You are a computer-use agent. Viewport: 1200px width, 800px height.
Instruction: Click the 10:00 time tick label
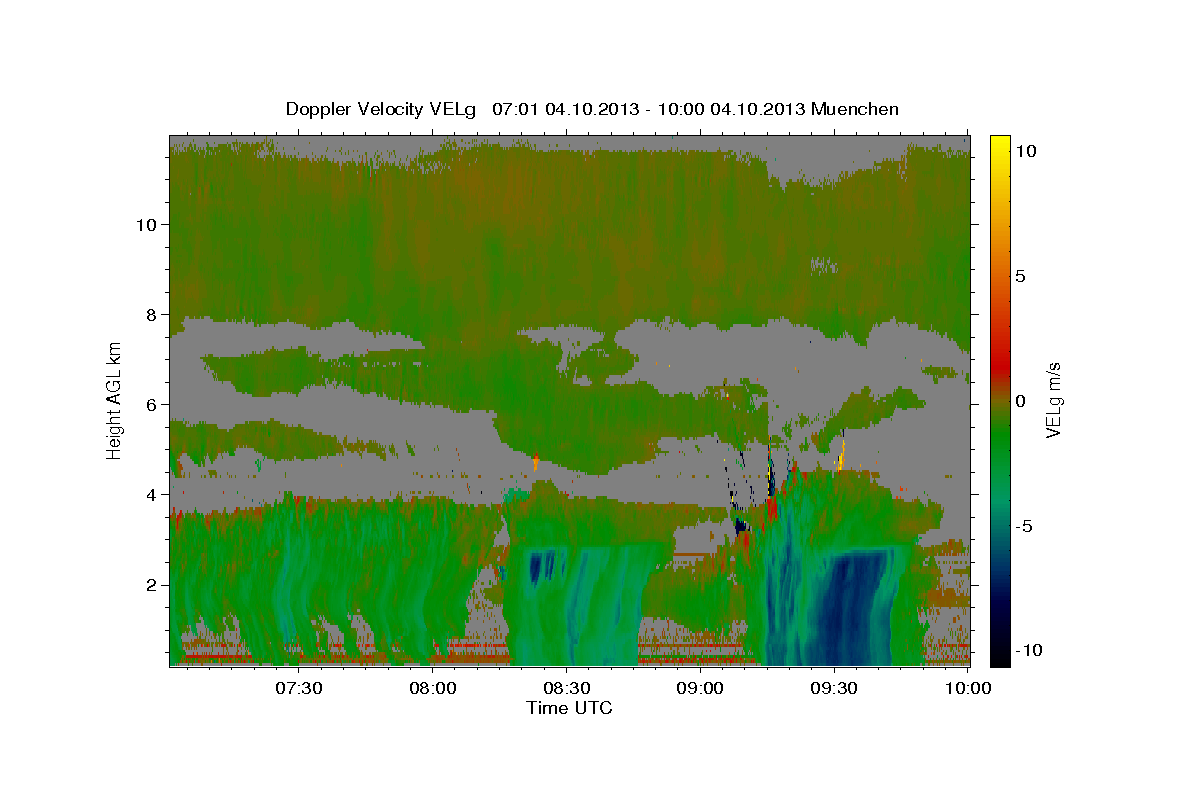968,688
